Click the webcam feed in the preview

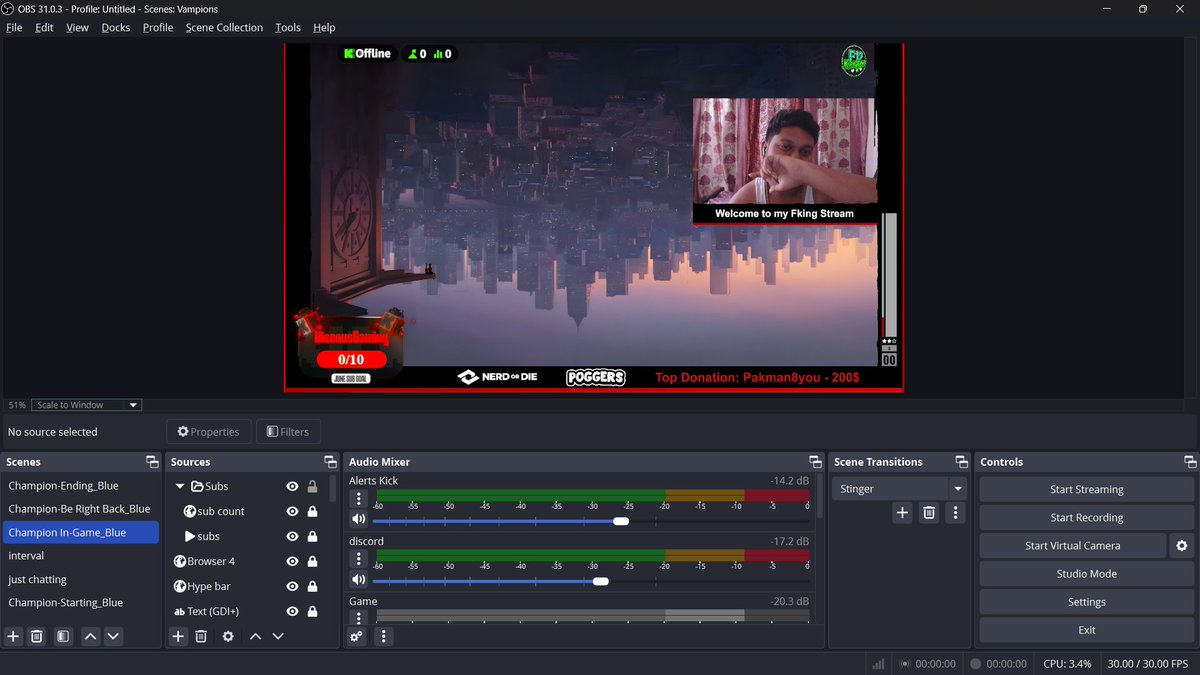coord(785,151)
